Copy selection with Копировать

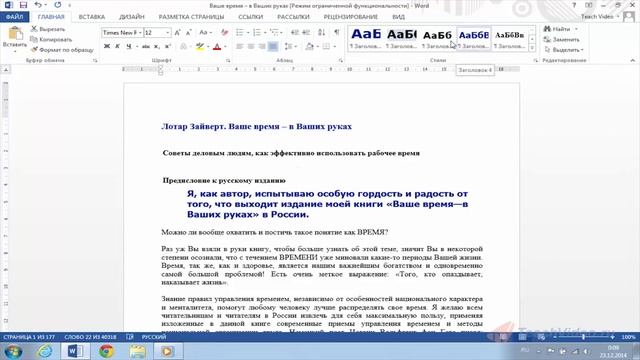point(51,40)
